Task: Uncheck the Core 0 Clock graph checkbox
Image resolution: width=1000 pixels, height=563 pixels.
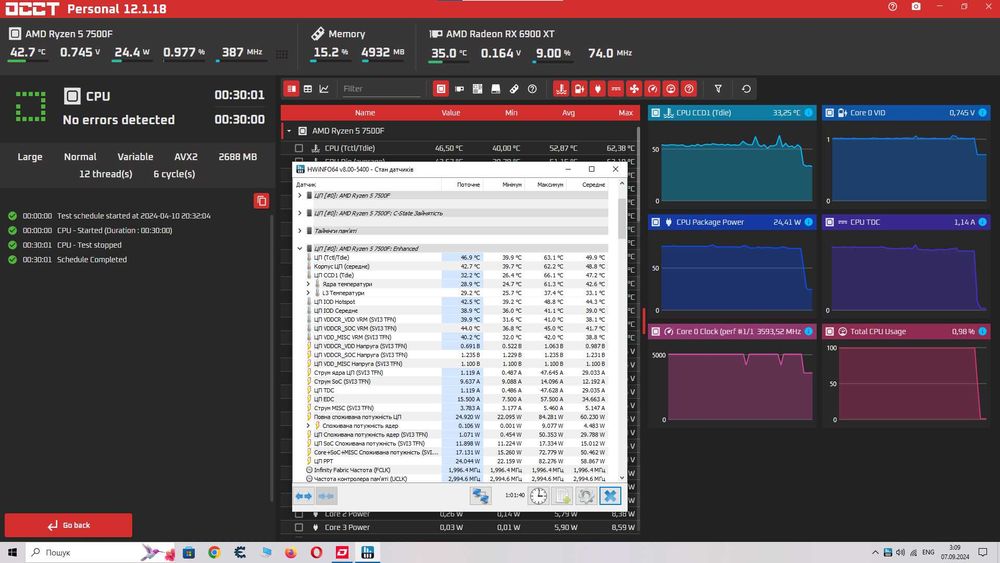Action: [655, 332]
